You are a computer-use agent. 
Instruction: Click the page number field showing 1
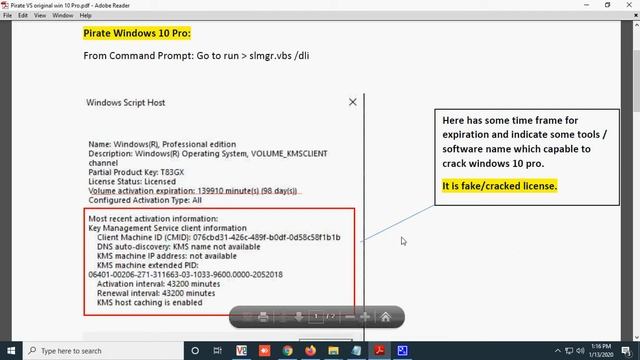click(x=316, y=316)
